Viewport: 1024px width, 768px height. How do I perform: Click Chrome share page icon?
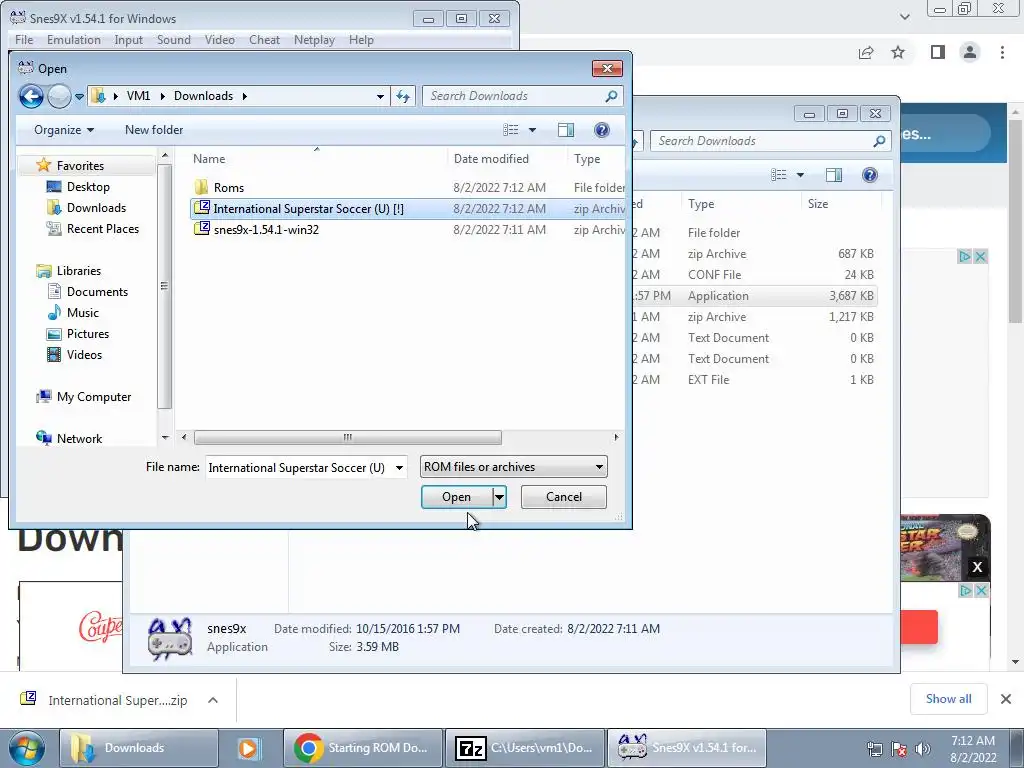click(x=866, y=52)
